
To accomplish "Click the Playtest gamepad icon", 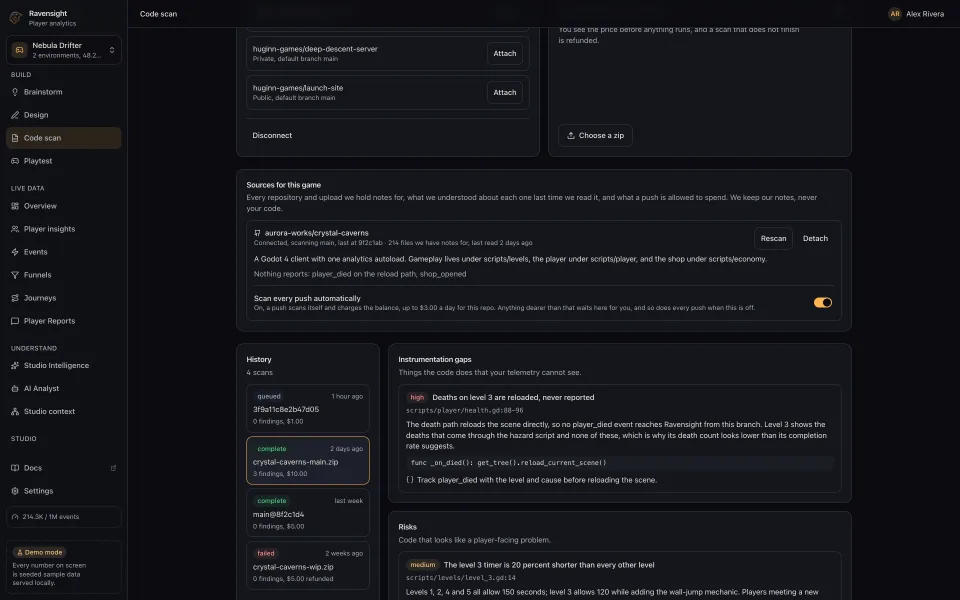I will [x=15, y=161].
